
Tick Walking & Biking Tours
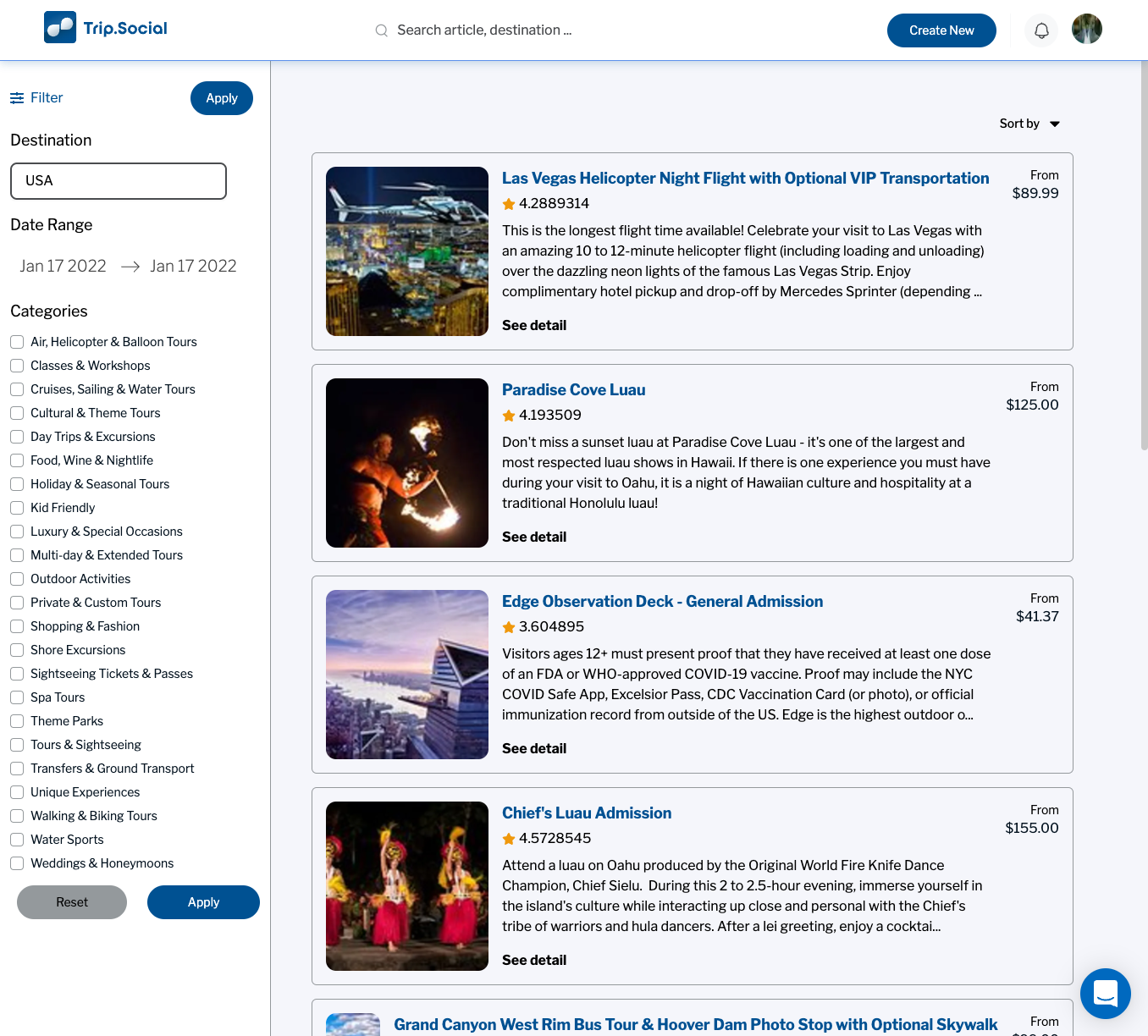click(17, 816)
